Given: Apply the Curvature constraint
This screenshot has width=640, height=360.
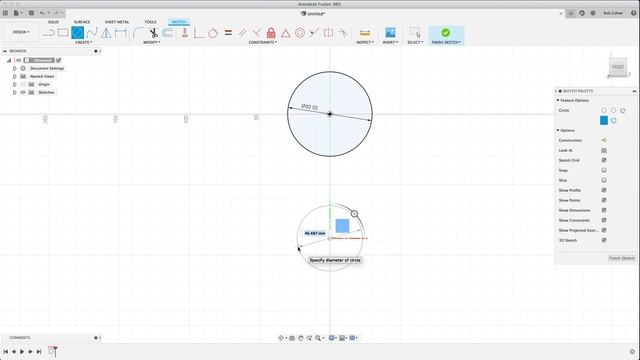Looking at the screenshot, I should [x=343, y=33].
